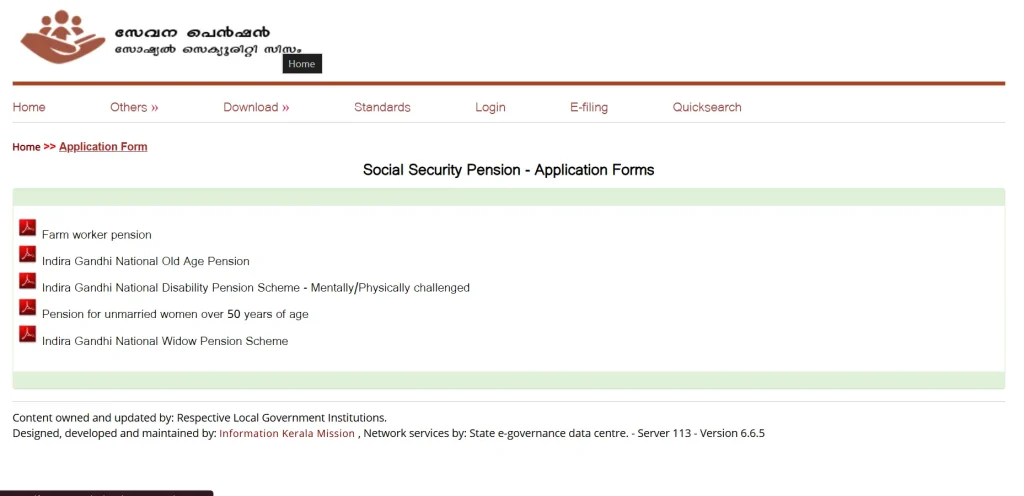Go to Home in navigation bar
1024x496 pixels.
tap(29, 107)
